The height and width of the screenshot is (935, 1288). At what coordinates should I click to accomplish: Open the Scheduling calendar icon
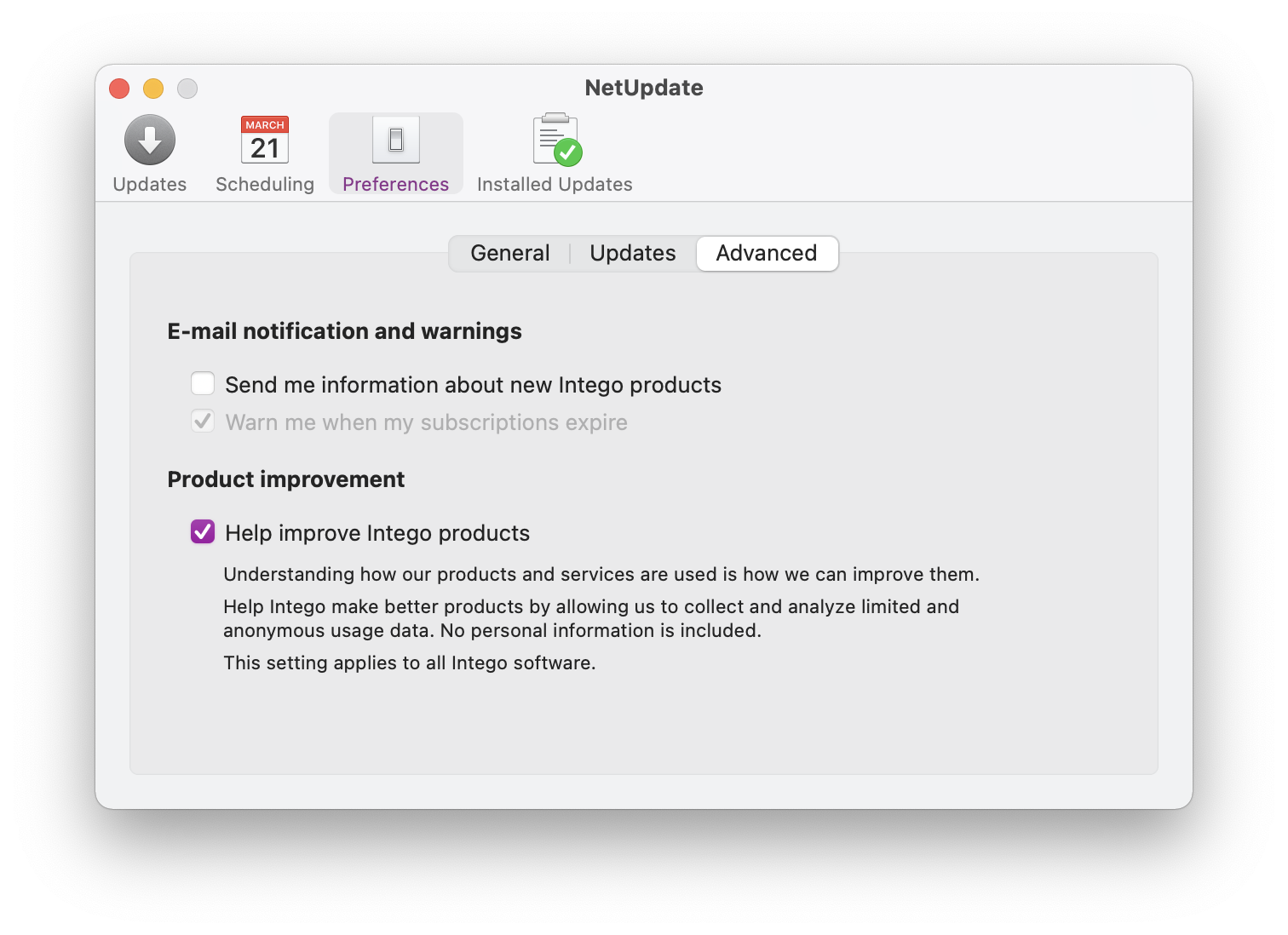[265, 140]
